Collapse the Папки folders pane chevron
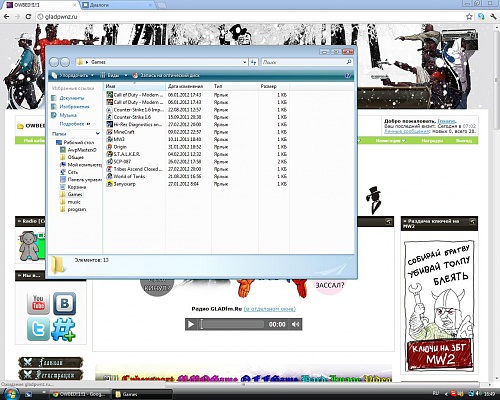The height and width of the screenshot is (400, 500). coord(98,133)
